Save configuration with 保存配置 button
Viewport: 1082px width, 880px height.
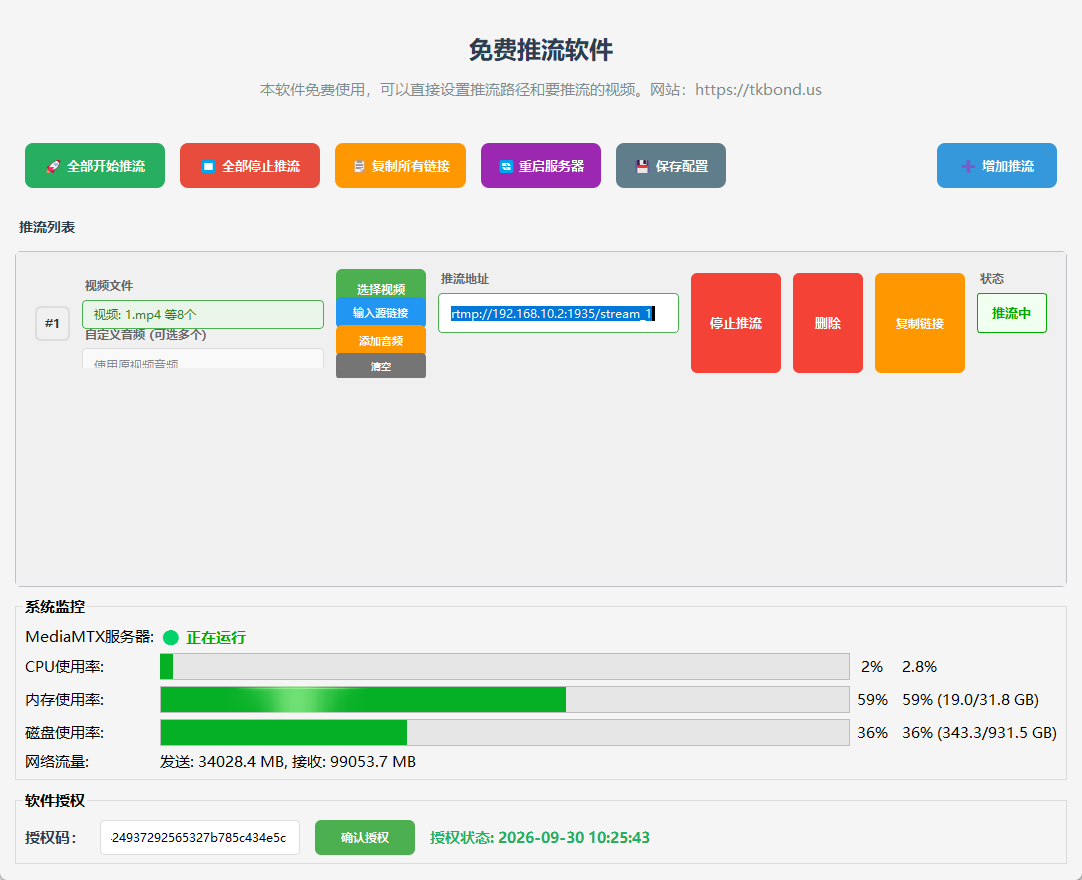[671, 166]
